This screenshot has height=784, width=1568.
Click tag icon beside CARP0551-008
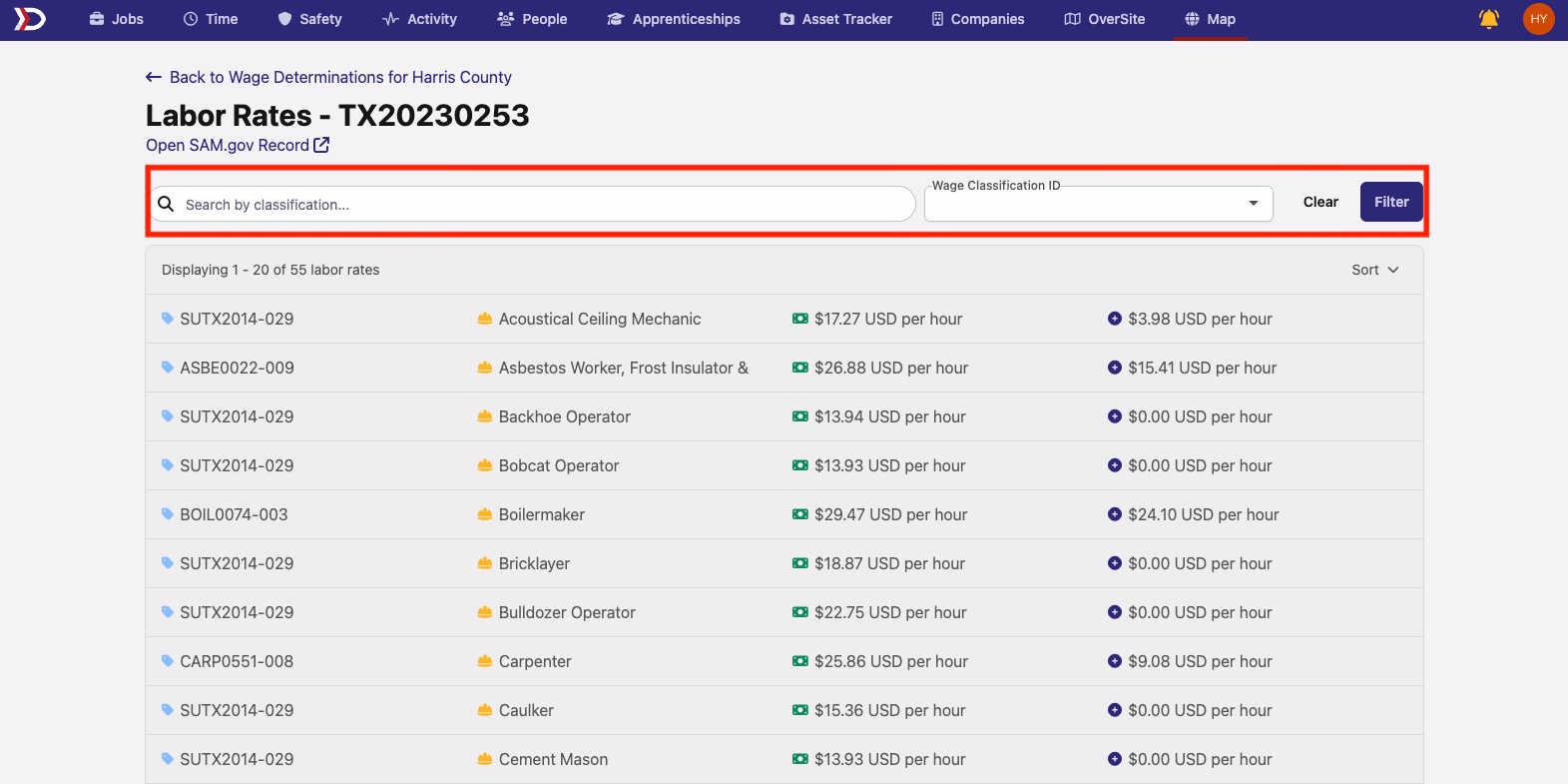(x=168, y=661)
